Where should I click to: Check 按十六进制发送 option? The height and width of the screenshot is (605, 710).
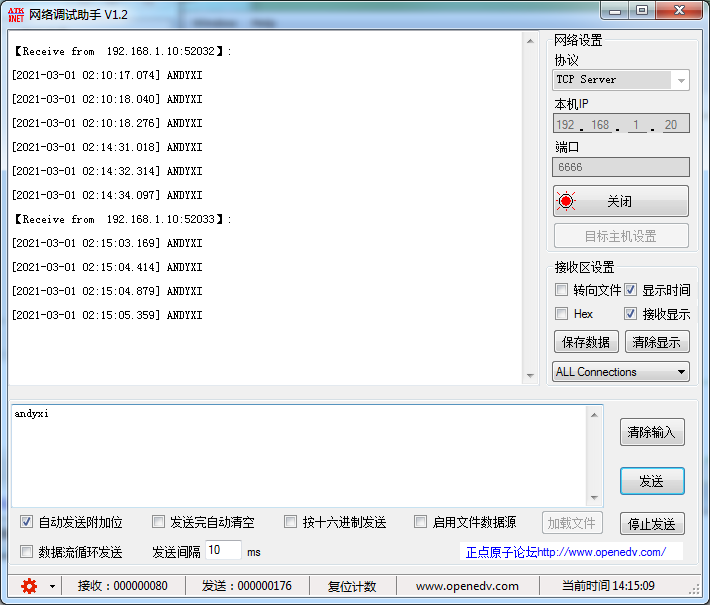tap(290, 522)
